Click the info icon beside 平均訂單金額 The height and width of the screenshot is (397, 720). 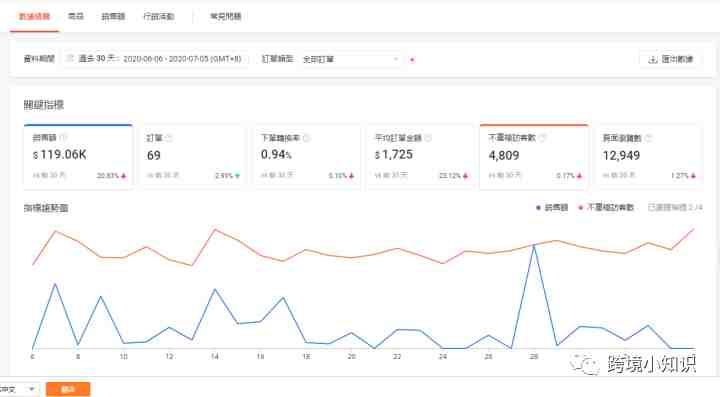tap(428, 137)
